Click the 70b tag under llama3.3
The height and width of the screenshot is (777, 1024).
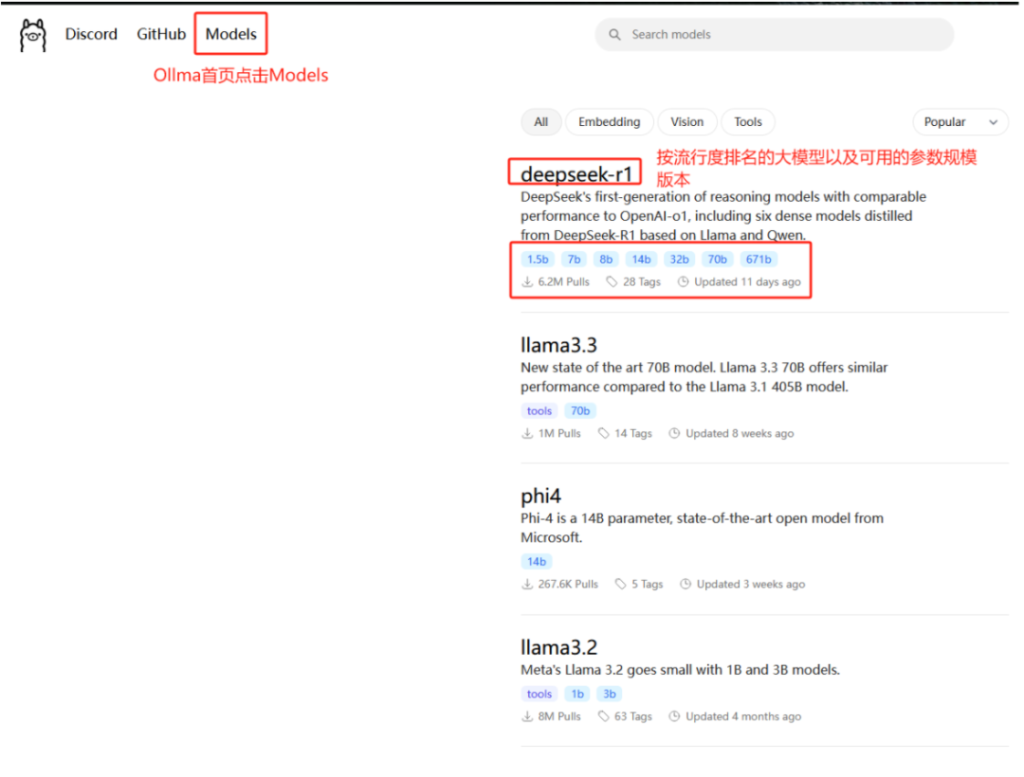coord(581,411)
